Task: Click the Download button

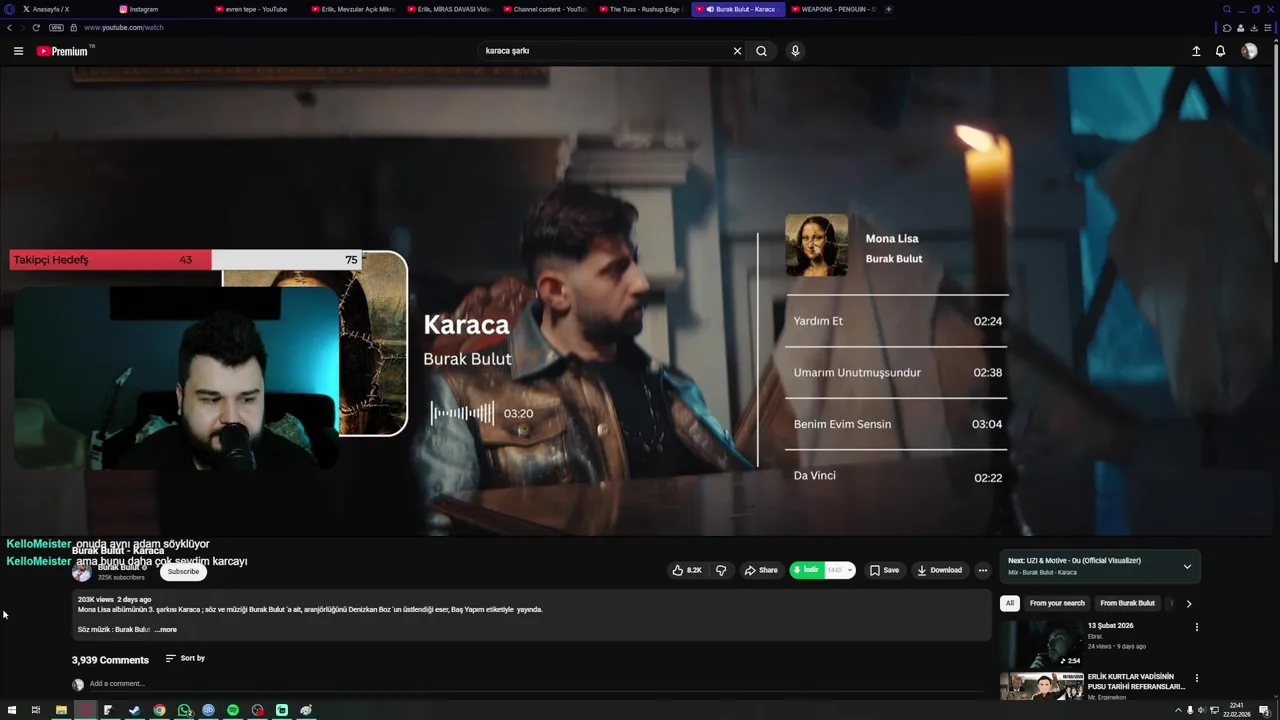Action: coord(939,570)
